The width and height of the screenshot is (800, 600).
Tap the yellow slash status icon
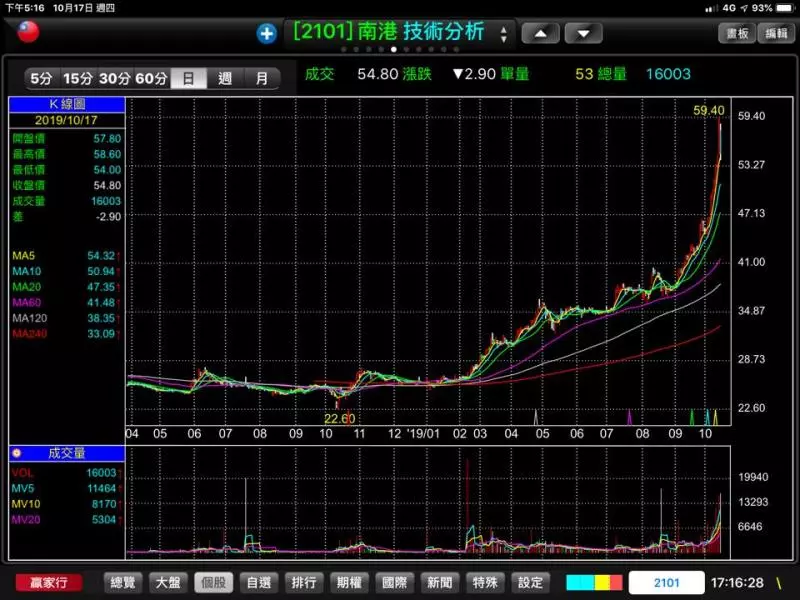pyautogui.click(x=779, y=583)
